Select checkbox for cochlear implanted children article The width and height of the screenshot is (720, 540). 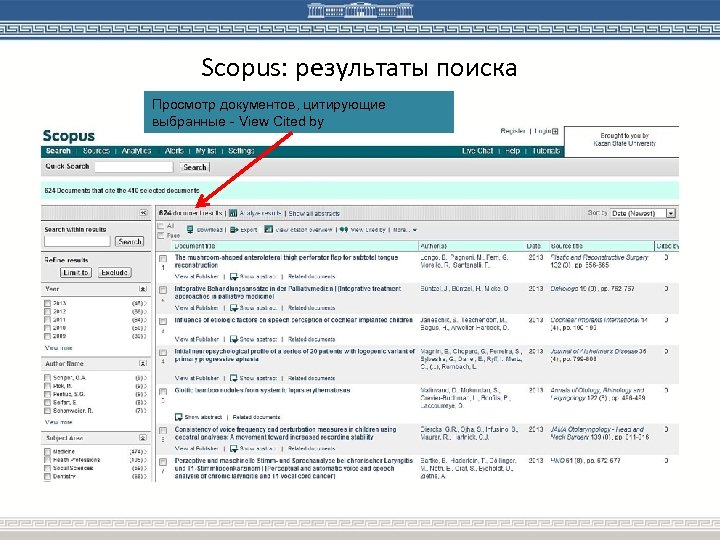pyautogui.click(x=163, y=321)
